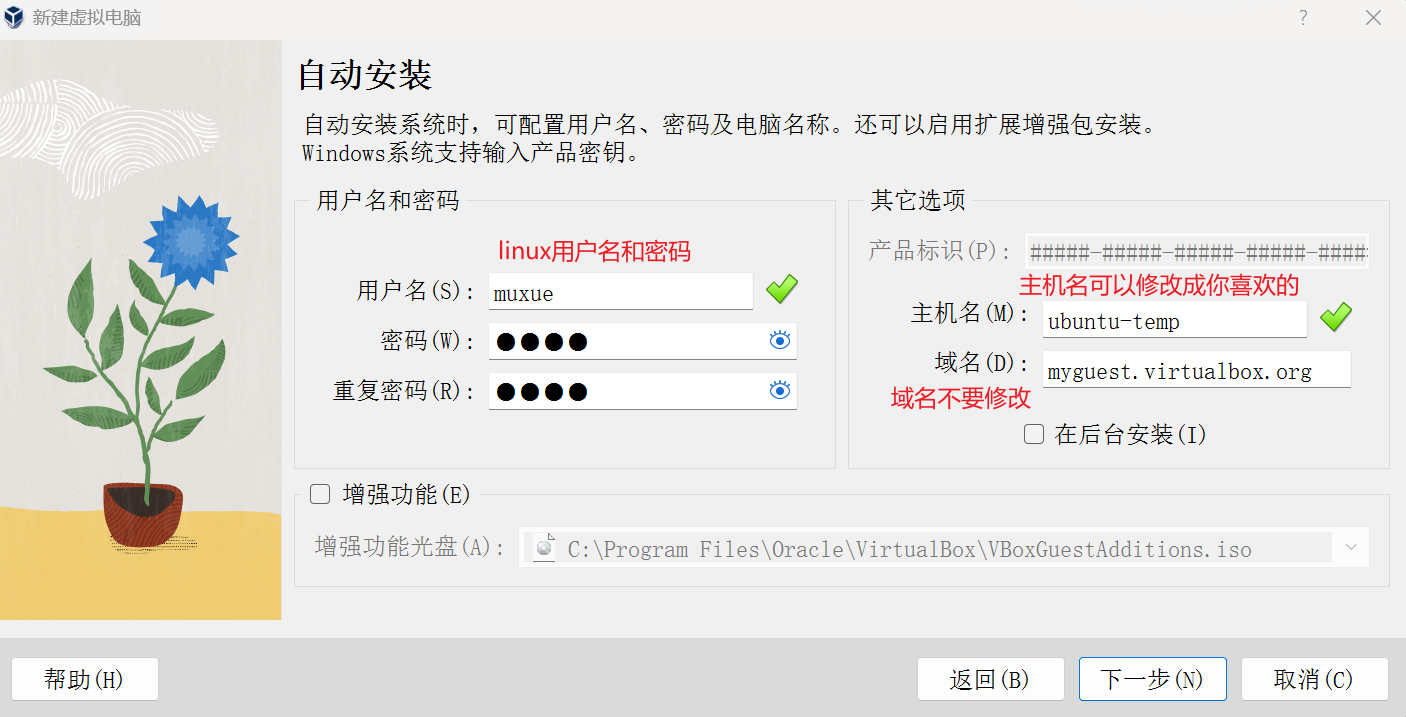Close the 新建虚拟电脑 dialog window
The height and width of the screenshot is (717, 1406).
coord(1373,17)
